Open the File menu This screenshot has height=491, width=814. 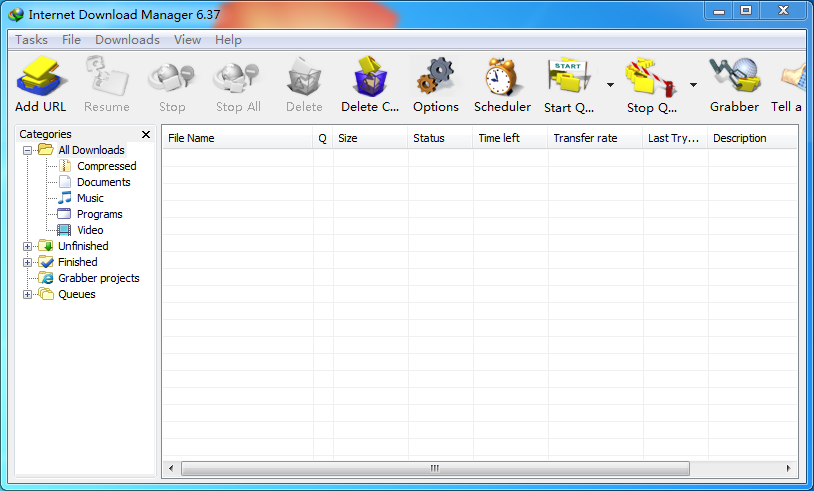coord(71,40)
